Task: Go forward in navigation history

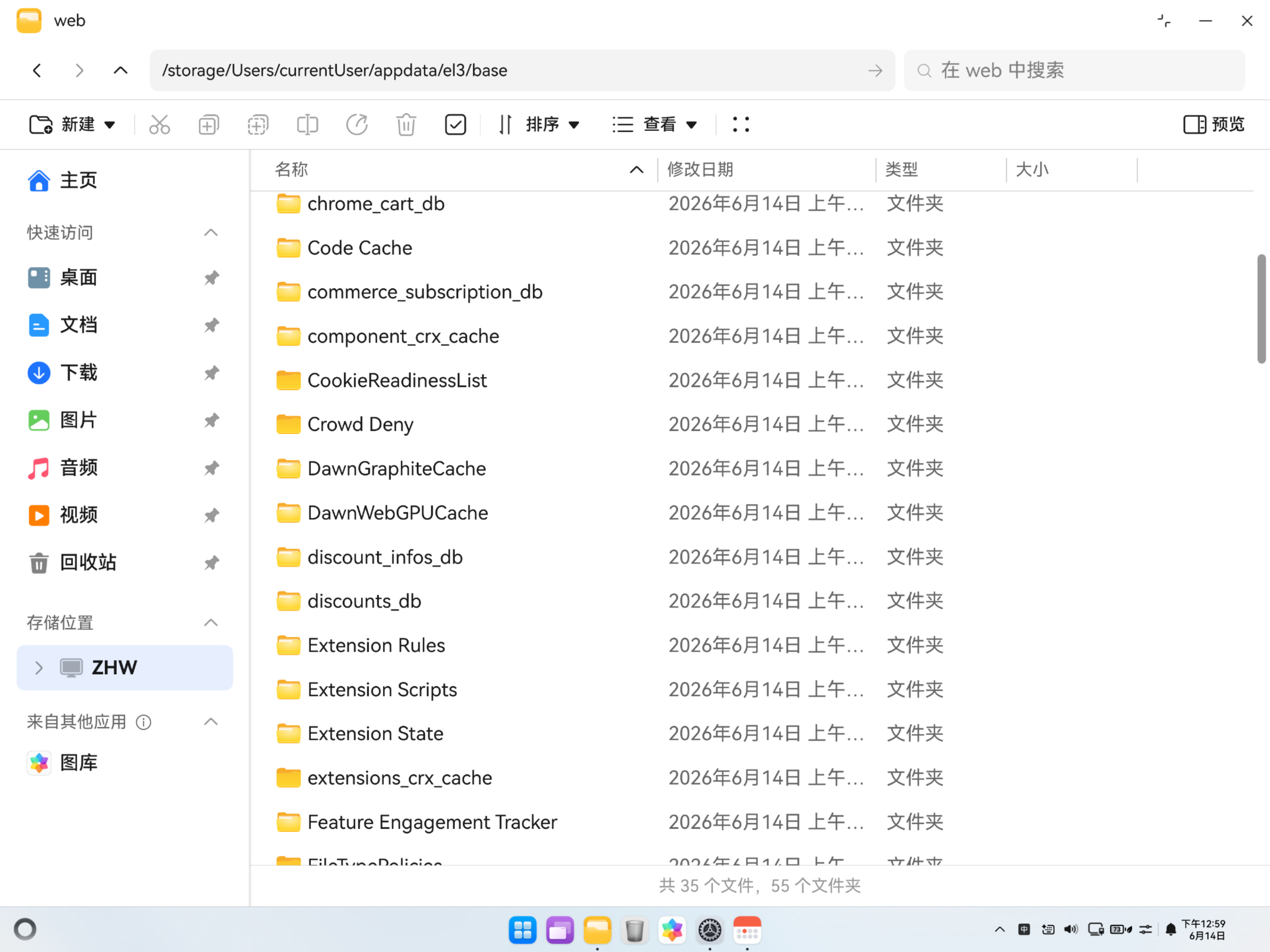Action: pyautogui.click(x=79, y=70)
